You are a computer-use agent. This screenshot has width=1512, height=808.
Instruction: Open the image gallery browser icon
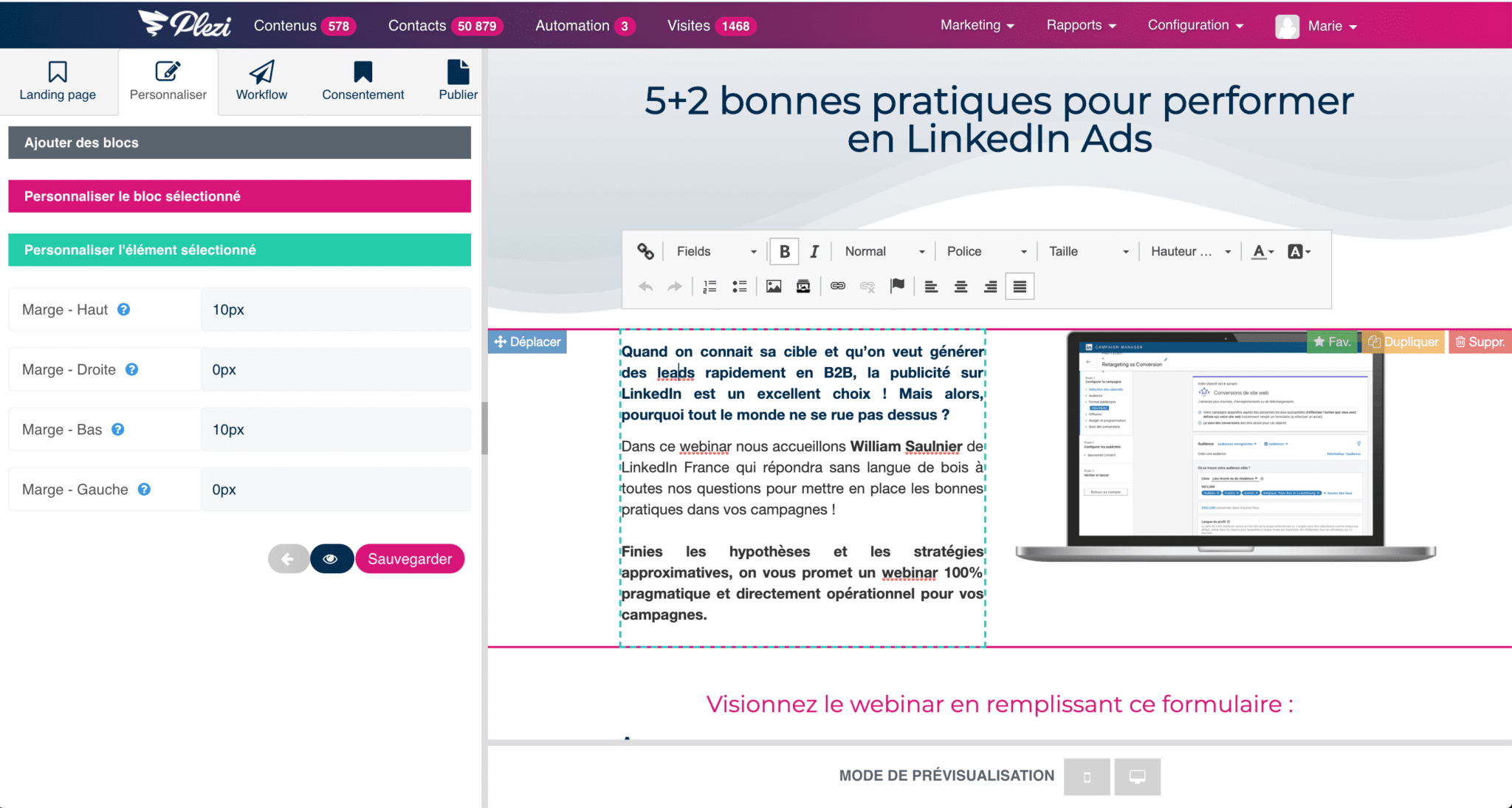[x=803, y=287]
